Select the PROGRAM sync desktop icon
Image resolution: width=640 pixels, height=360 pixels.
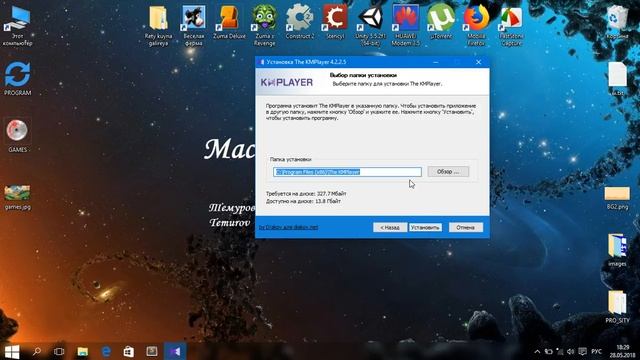(17, 78)
